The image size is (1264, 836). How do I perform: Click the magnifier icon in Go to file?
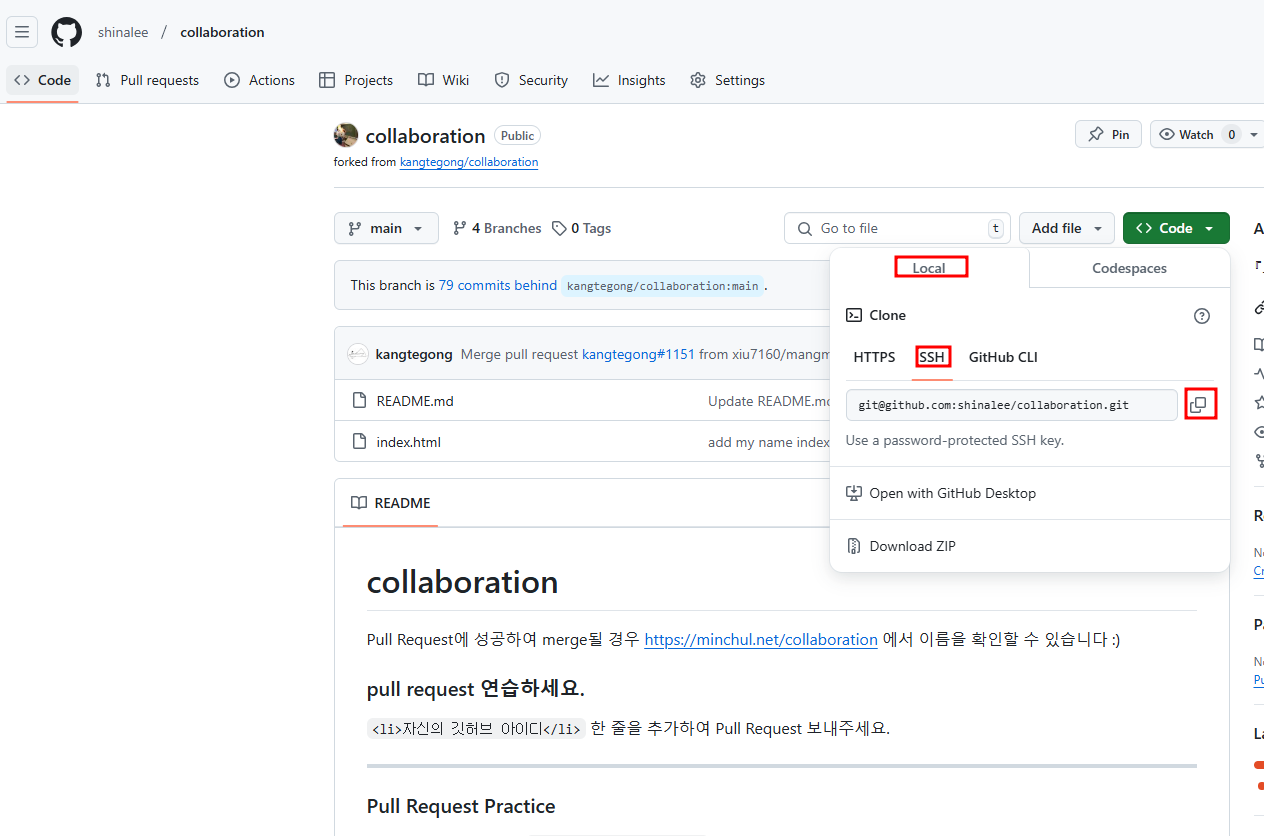tap(805, 228)
